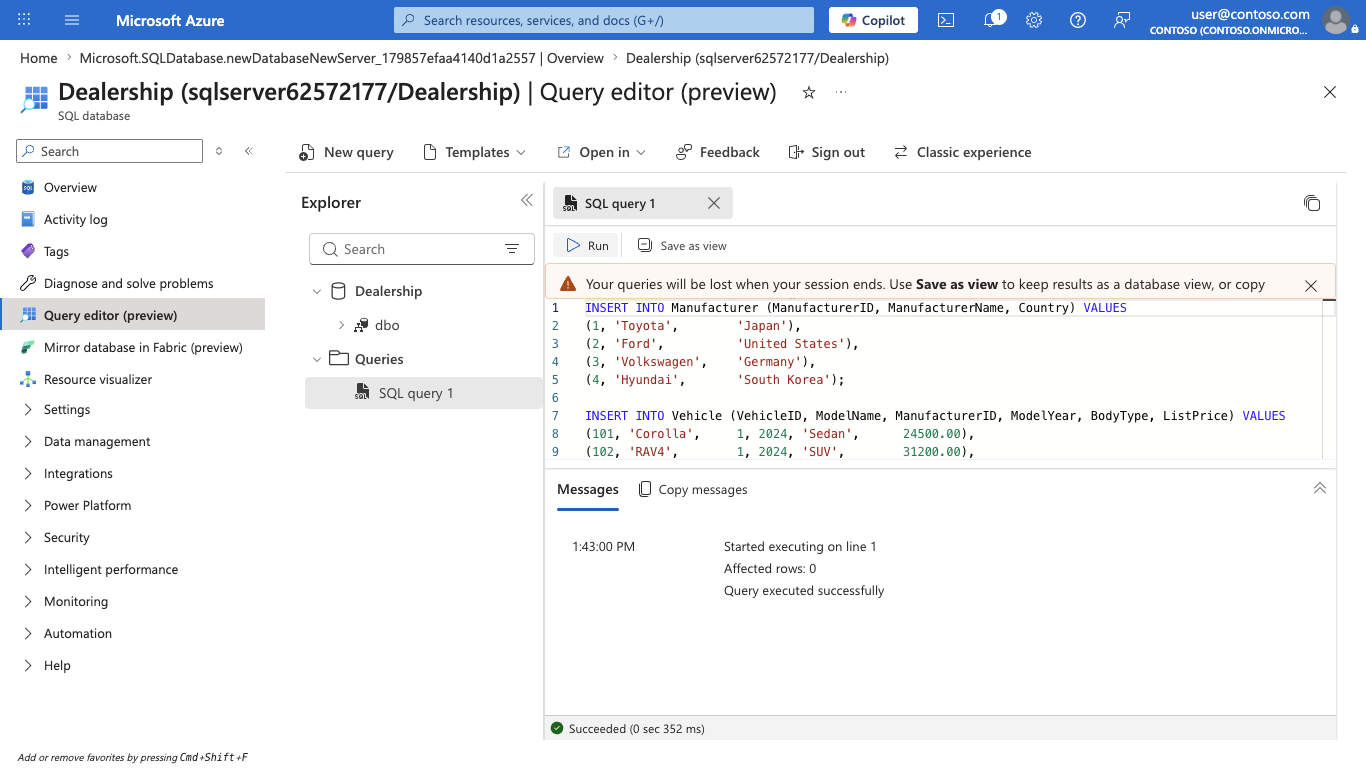Expand the dbo schema node
Image resolution: width=1366 pixels, height=768 pixels.
(x=341, y=325)
